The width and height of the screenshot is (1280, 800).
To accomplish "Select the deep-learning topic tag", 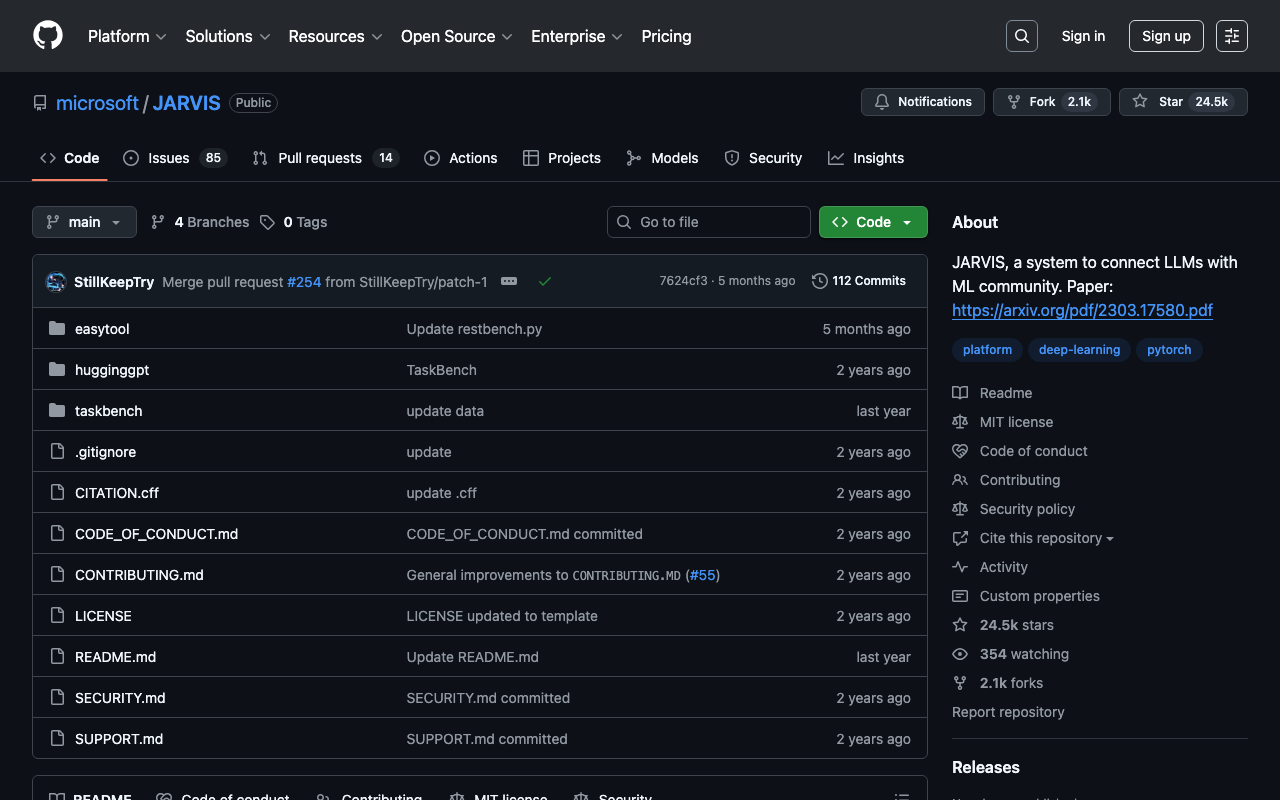I will pos(1079,350).
